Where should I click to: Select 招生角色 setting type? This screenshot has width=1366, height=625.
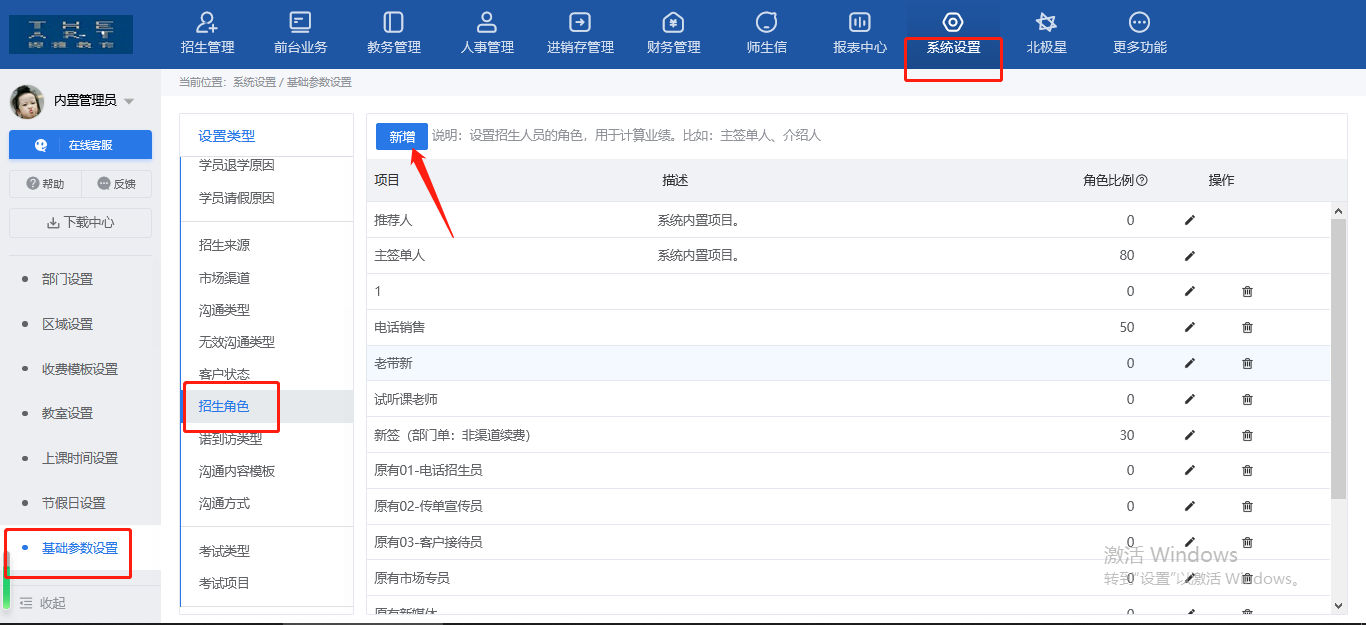[x=224, y=406]
